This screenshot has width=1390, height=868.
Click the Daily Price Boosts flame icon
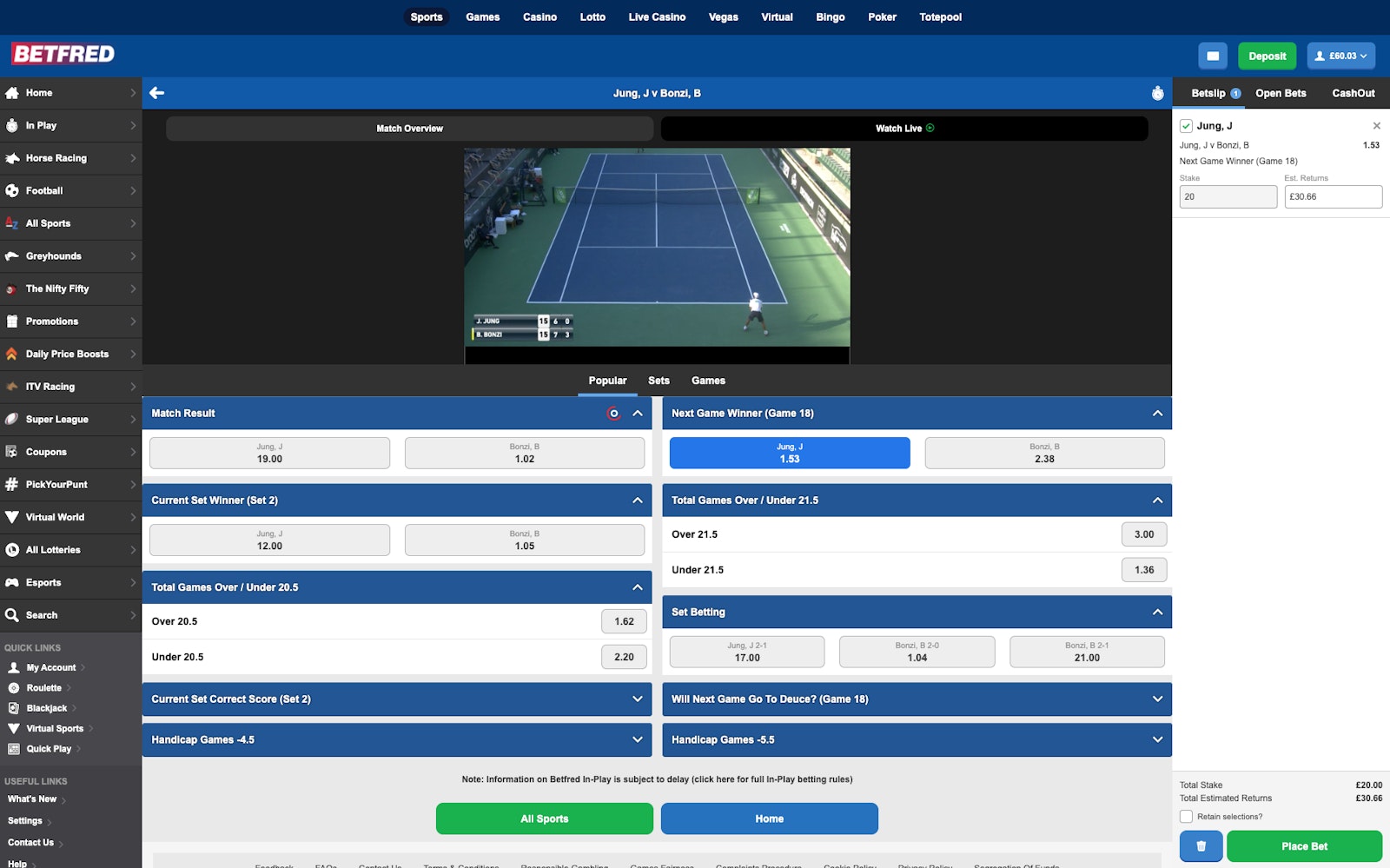[x=12, y=354]
